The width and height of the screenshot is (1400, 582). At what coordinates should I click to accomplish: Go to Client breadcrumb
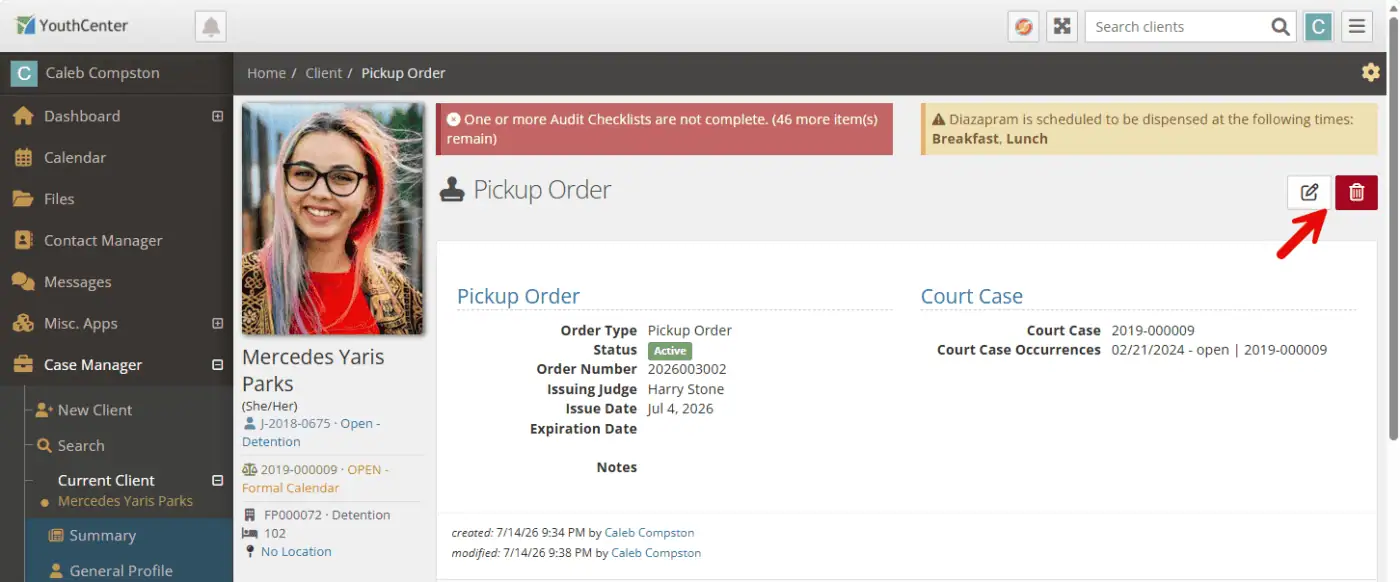(323, 73)
